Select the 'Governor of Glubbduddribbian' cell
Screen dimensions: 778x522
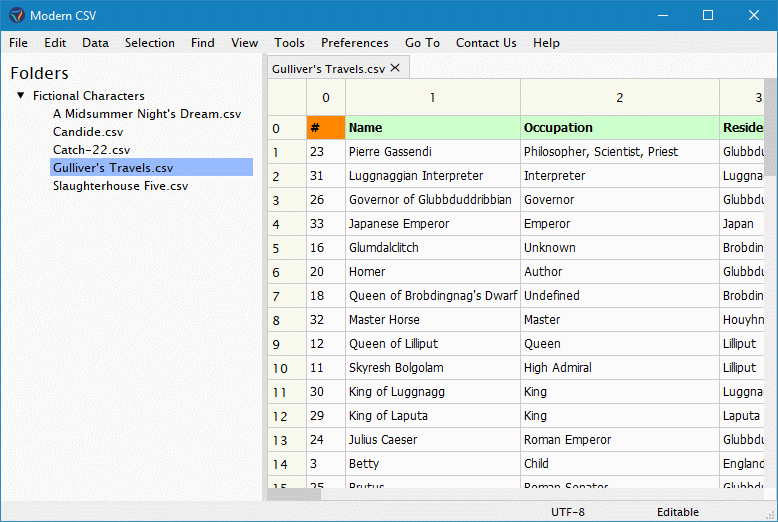433,199
